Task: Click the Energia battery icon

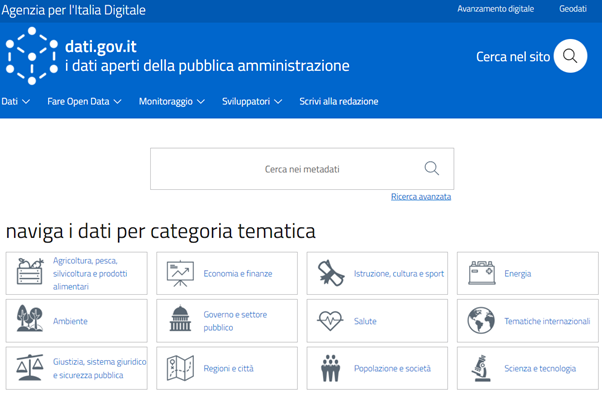Action: click(x=482, y=273)
